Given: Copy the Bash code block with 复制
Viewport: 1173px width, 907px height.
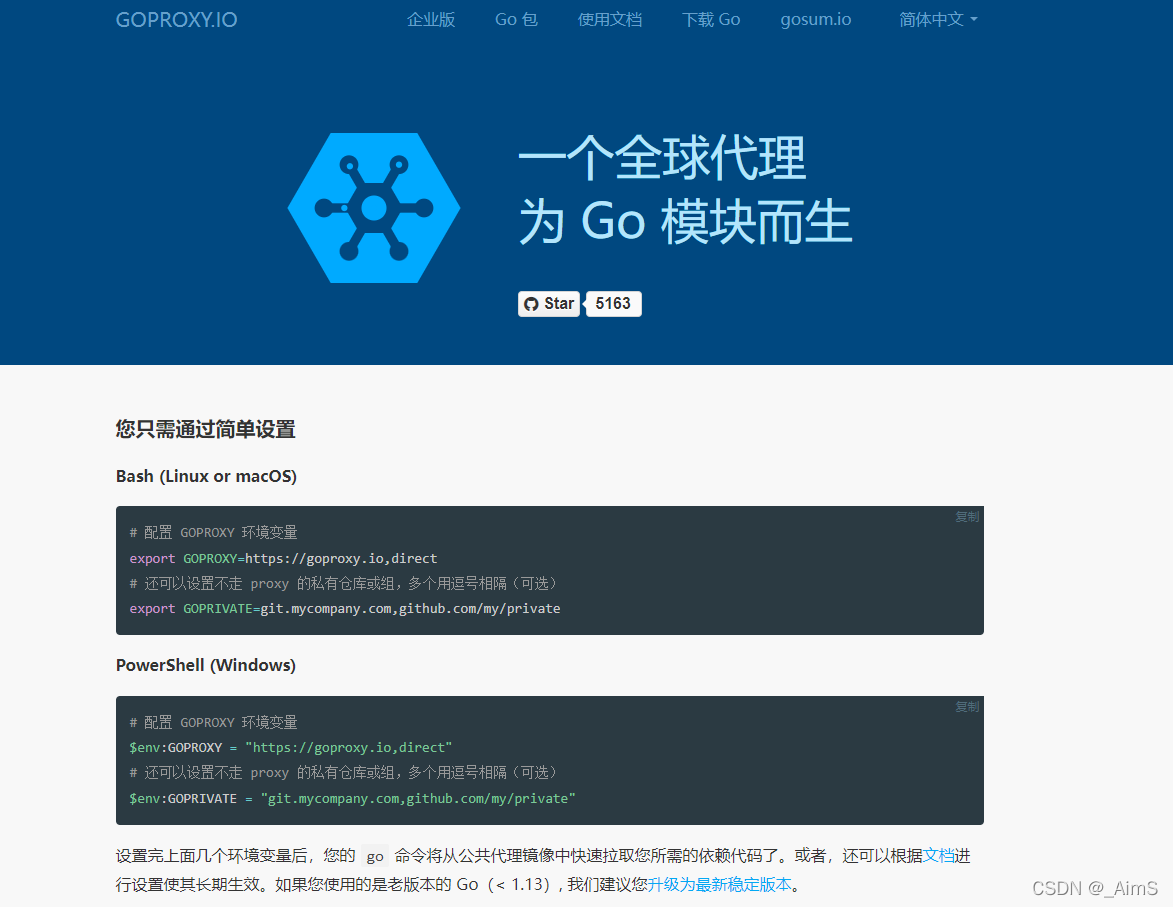Looking at the screenshot, I should 967,517.
